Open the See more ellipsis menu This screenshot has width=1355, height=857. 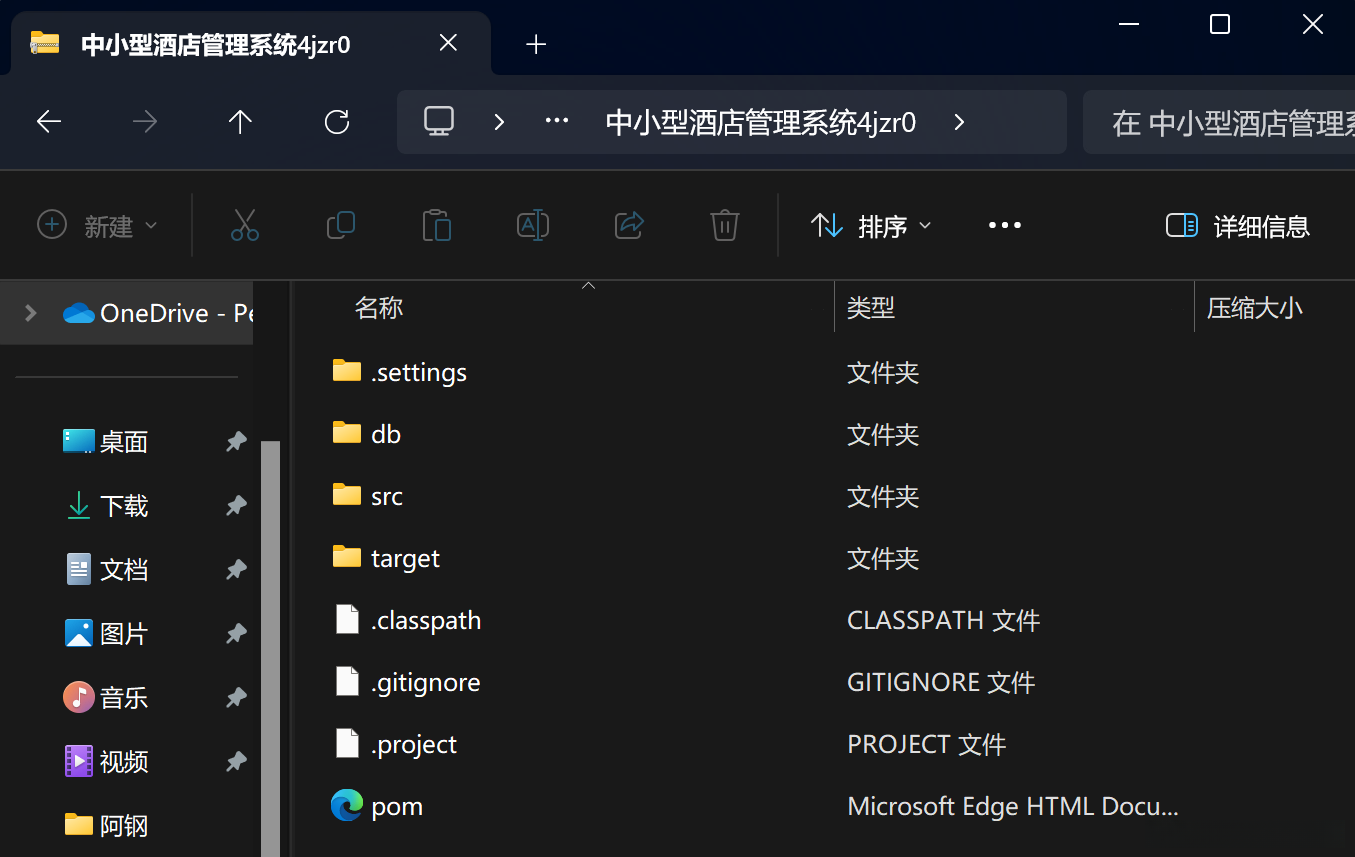tap(1005, 226)
